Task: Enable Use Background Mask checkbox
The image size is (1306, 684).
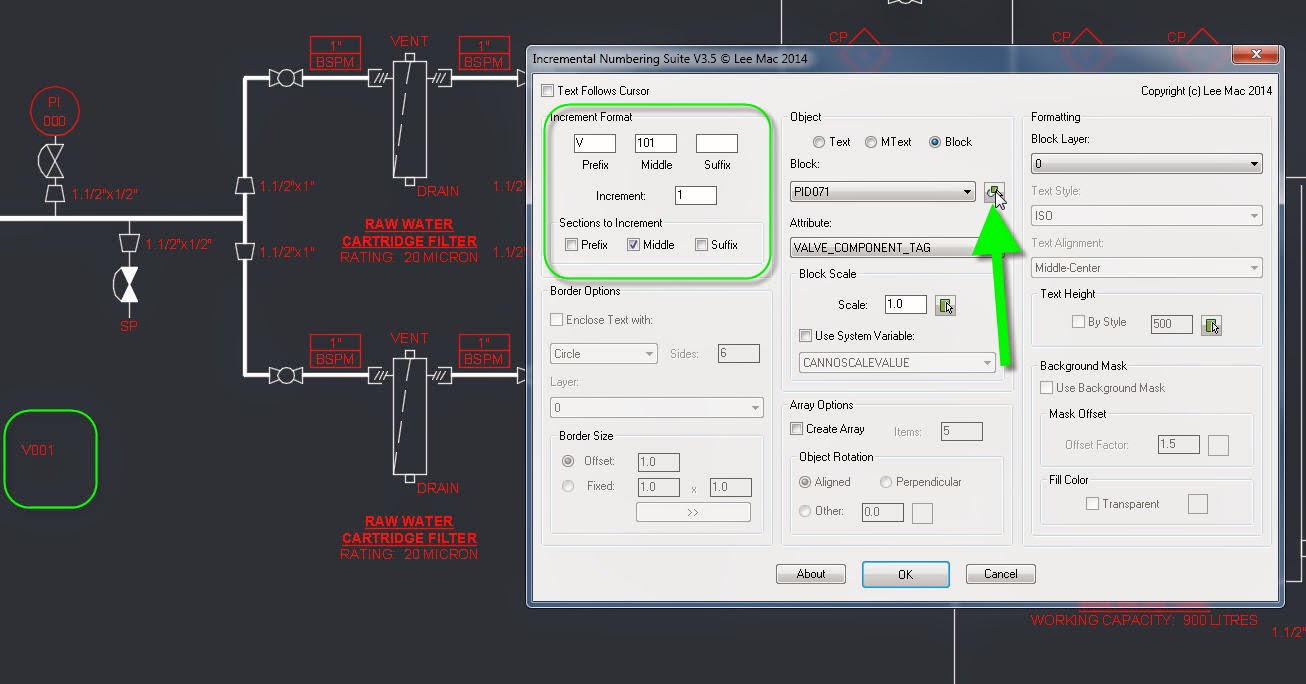Action: coord(1046,388)
